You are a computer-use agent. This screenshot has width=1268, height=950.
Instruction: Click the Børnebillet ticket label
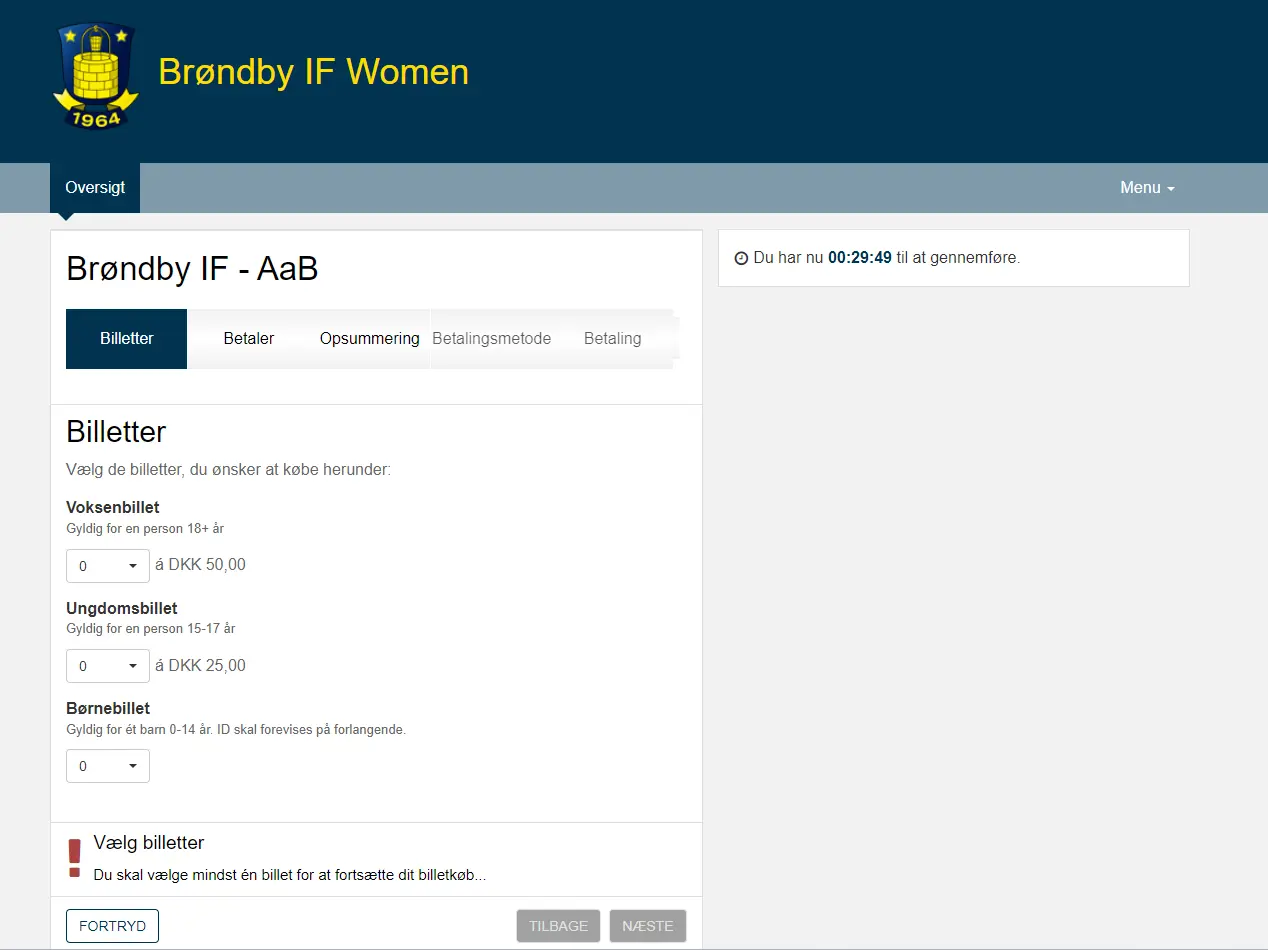108,709
